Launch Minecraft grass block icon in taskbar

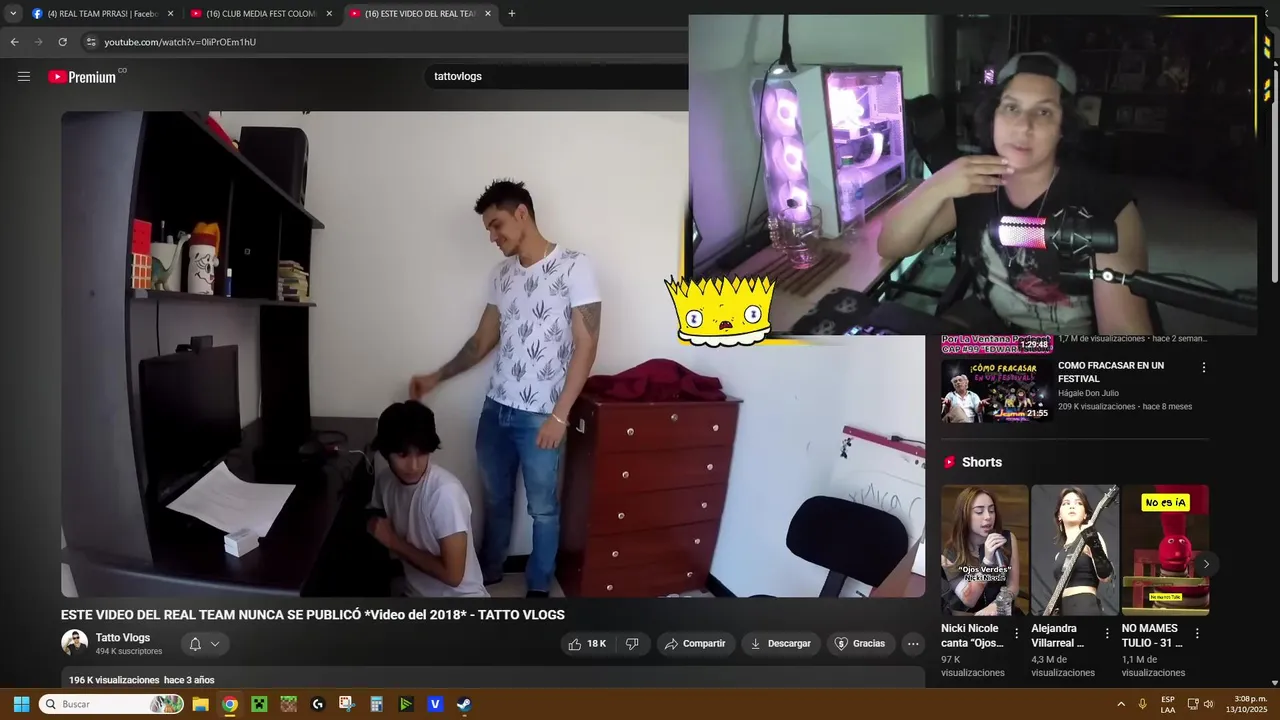pyautogui.click(x=288, y=704)
